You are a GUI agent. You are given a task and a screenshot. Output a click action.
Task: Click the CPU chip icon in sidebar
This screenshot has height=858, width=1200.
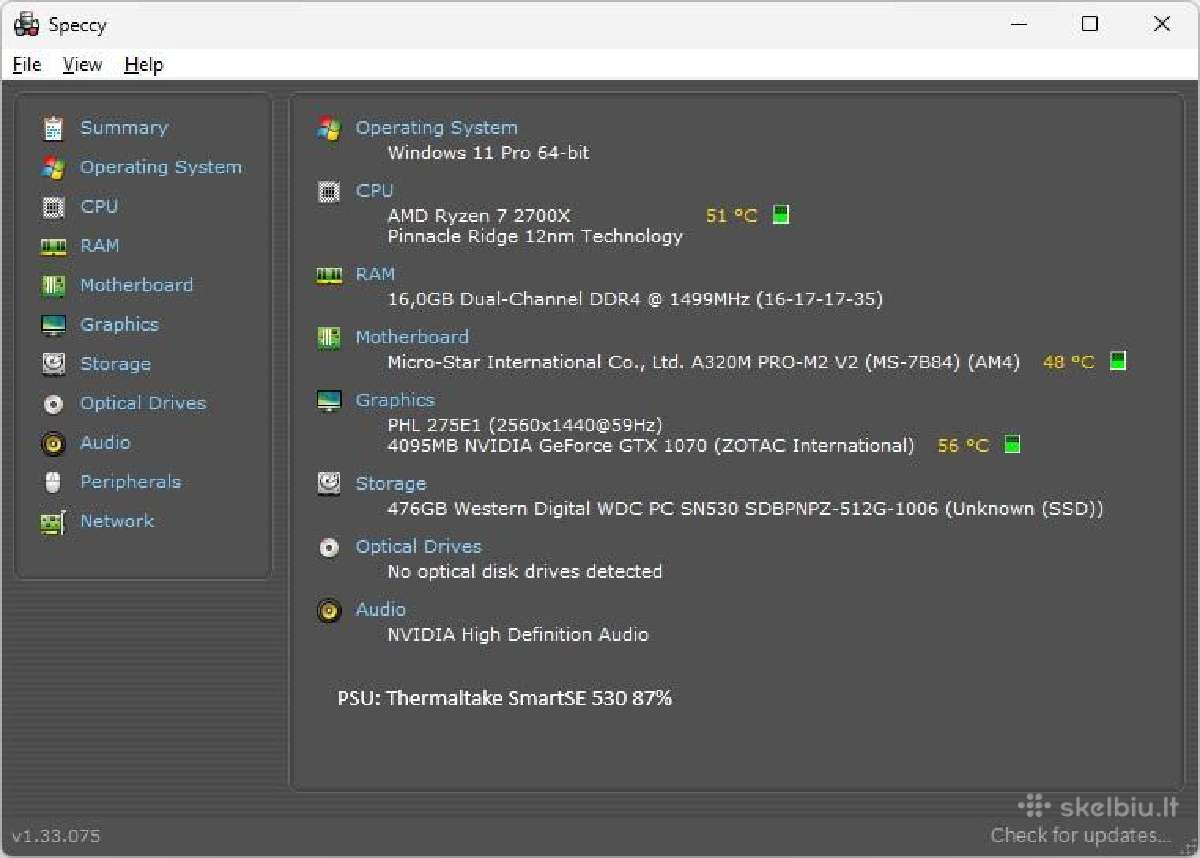(x=53, y=207)
